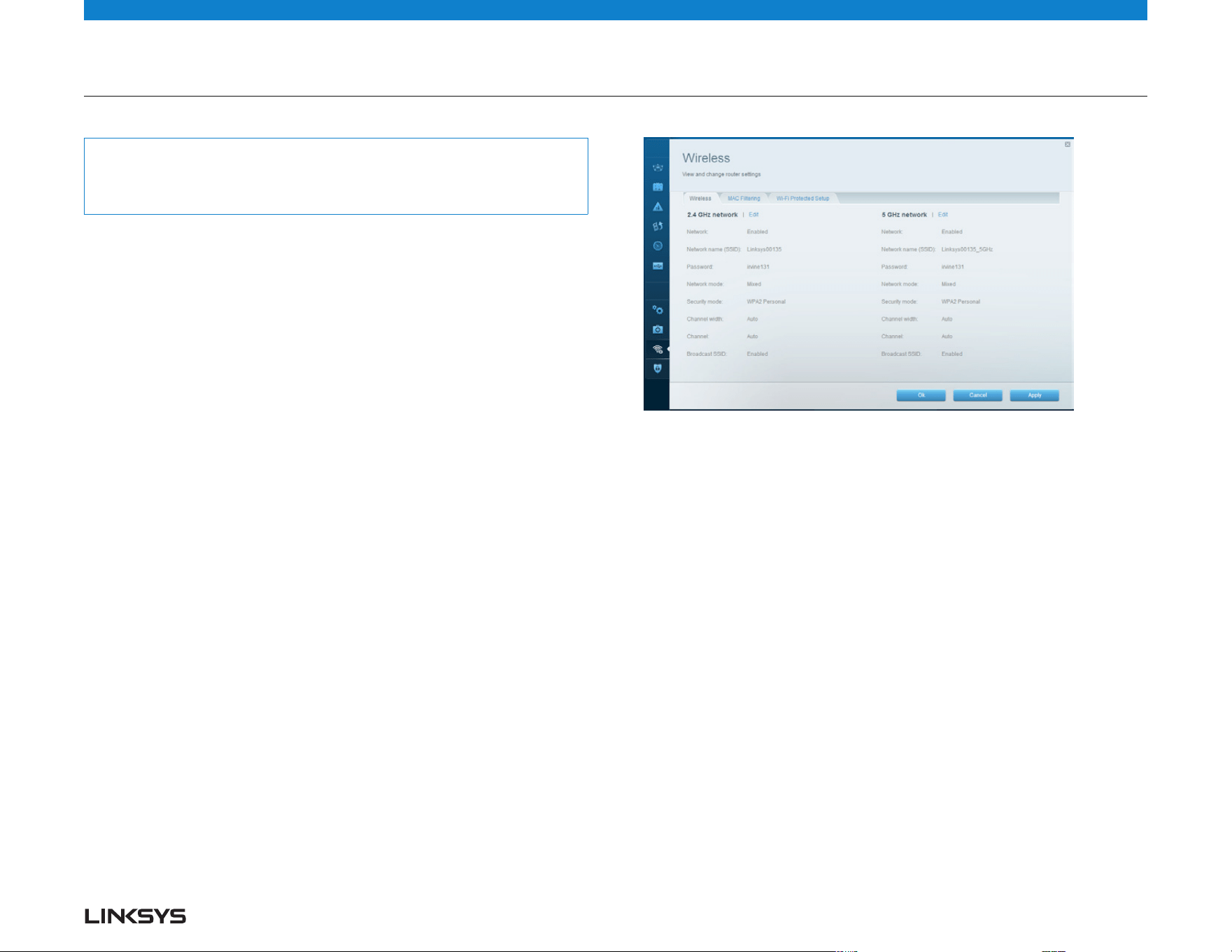Screen dimensions: 1232x952
Task: Open Media Prioritization arrows icon
Action: tap(658, 226)
